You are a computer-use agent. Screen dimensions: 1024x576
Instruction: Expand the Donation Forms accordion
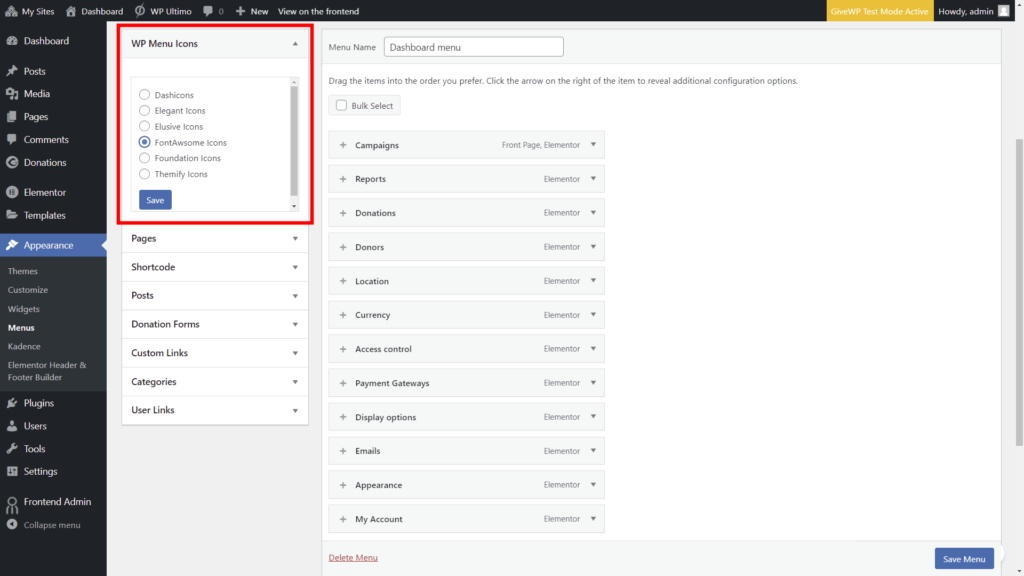(x=295, y=324)
